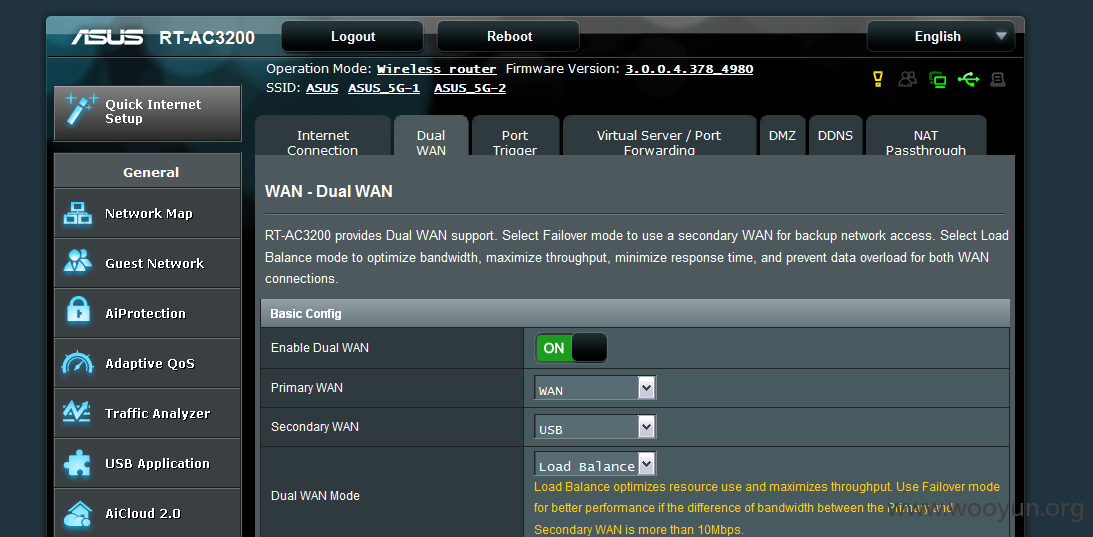The width and height of the screenshot is (1093, 537).
Task: Open the English language selector
Action: point(941,36)
